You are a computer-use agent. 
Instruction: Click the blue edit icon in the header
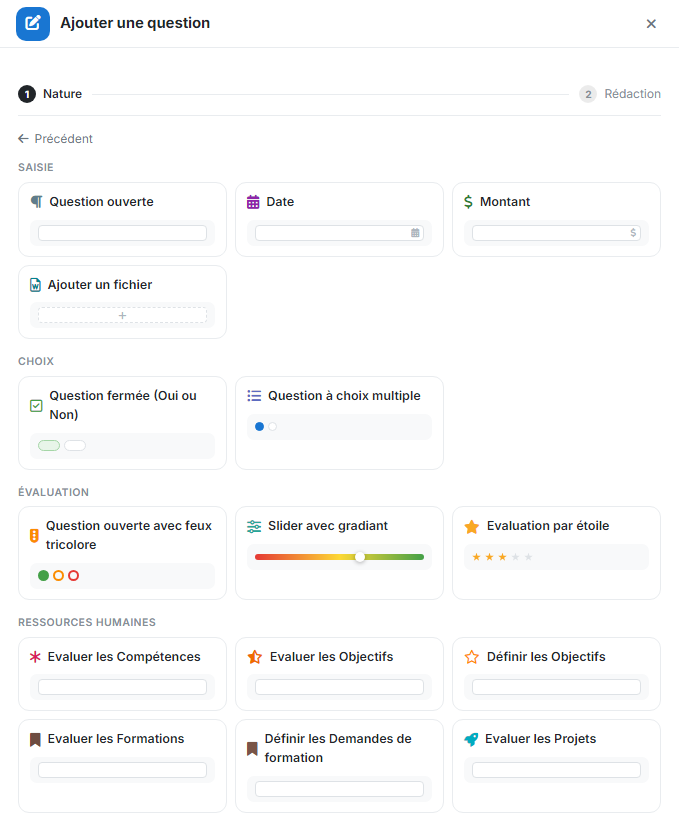point(33,24)
